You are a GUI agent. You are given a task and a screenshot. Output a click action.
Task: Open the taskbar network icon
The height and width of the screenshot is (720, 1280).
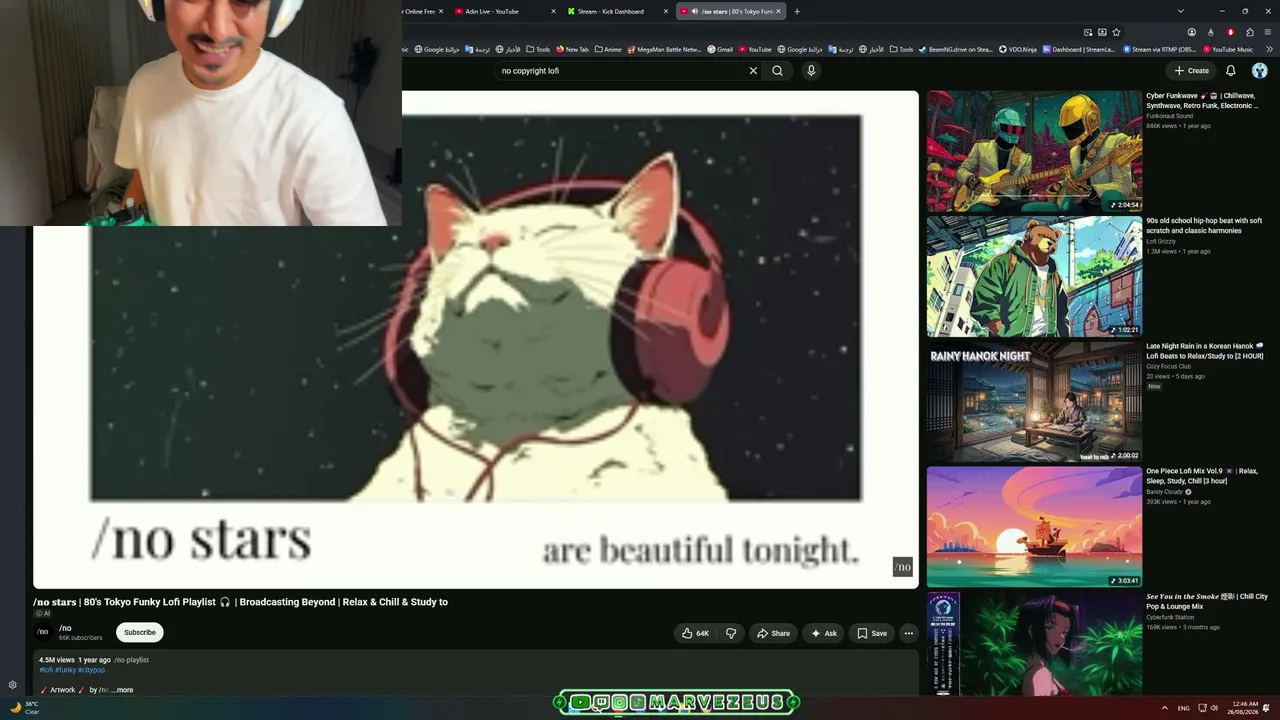[1202, 708]
